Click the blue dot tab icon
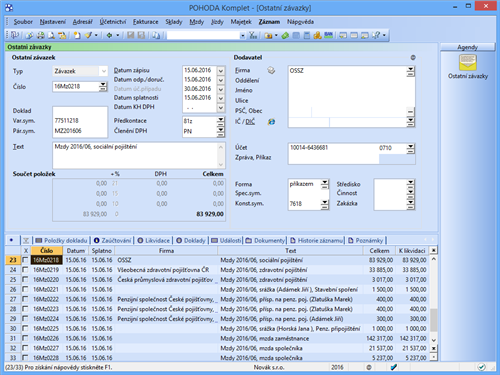Image resolution: width=500 pixels, height=375 pixels. click(x=12, y=240)
